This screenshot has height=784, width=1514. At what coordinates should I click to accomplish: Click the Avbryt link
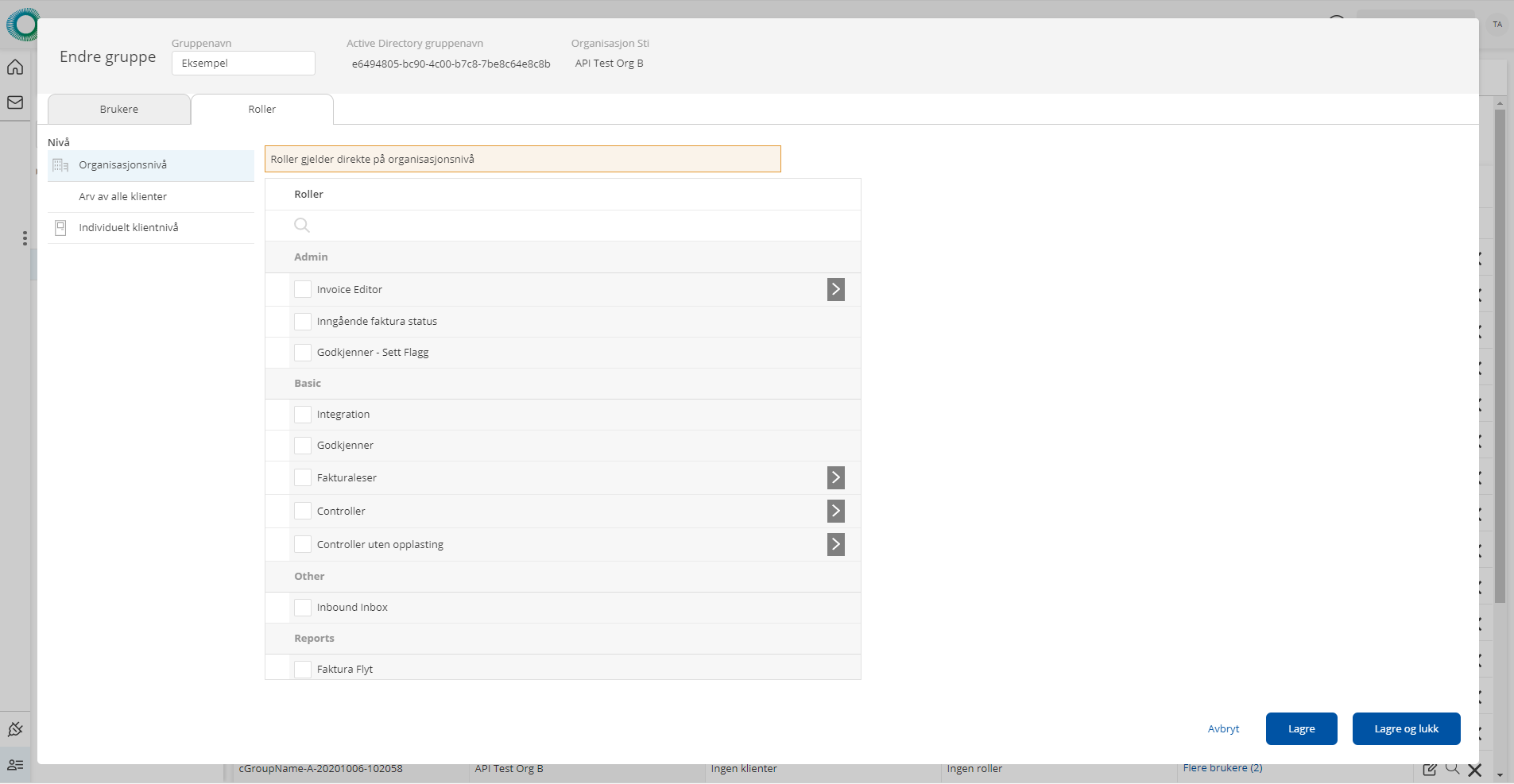tap(1223, 728)
